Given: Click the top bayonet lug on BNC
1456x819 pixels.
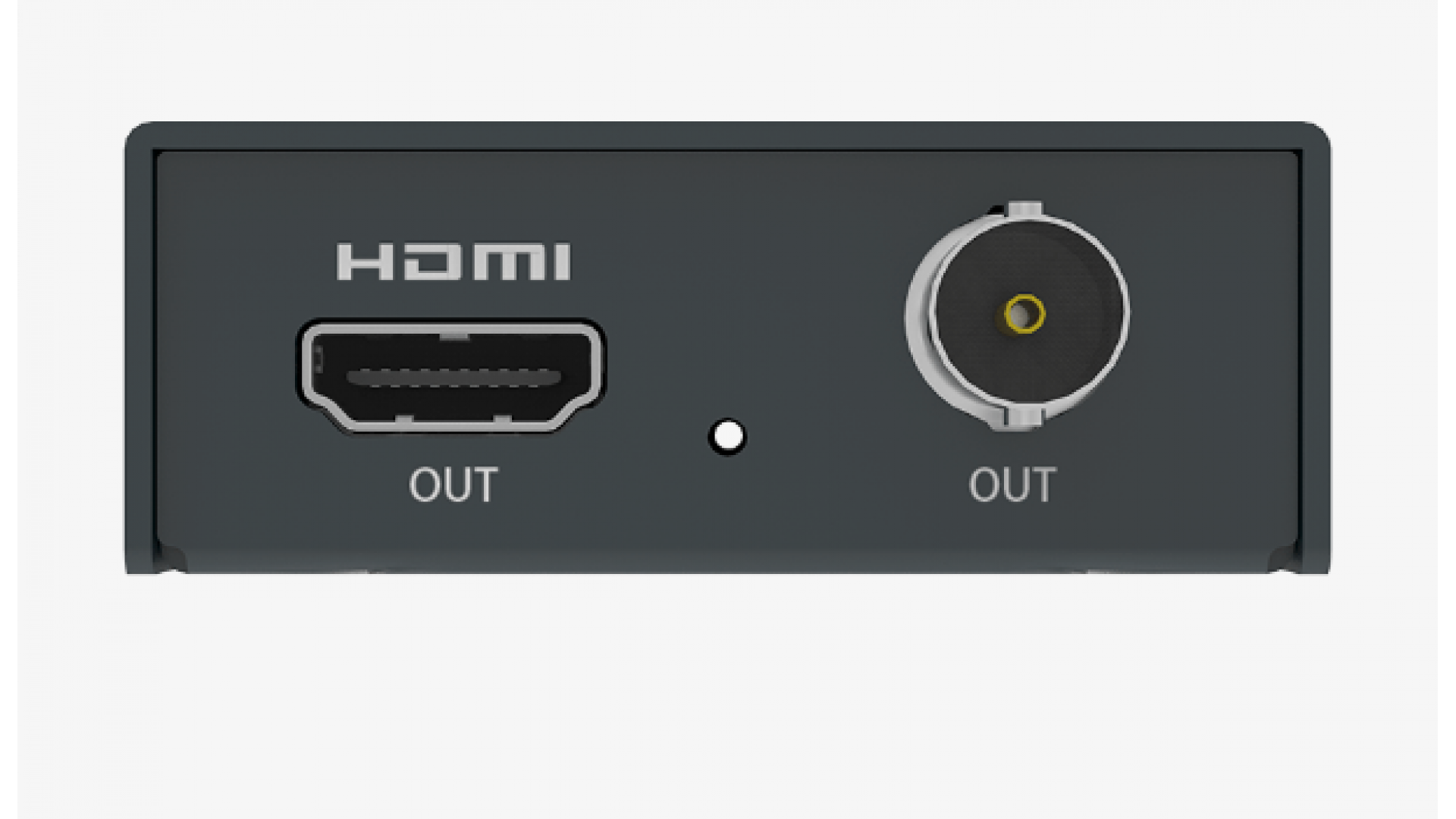Looking at the screenshot, I should click(1026, 209).
